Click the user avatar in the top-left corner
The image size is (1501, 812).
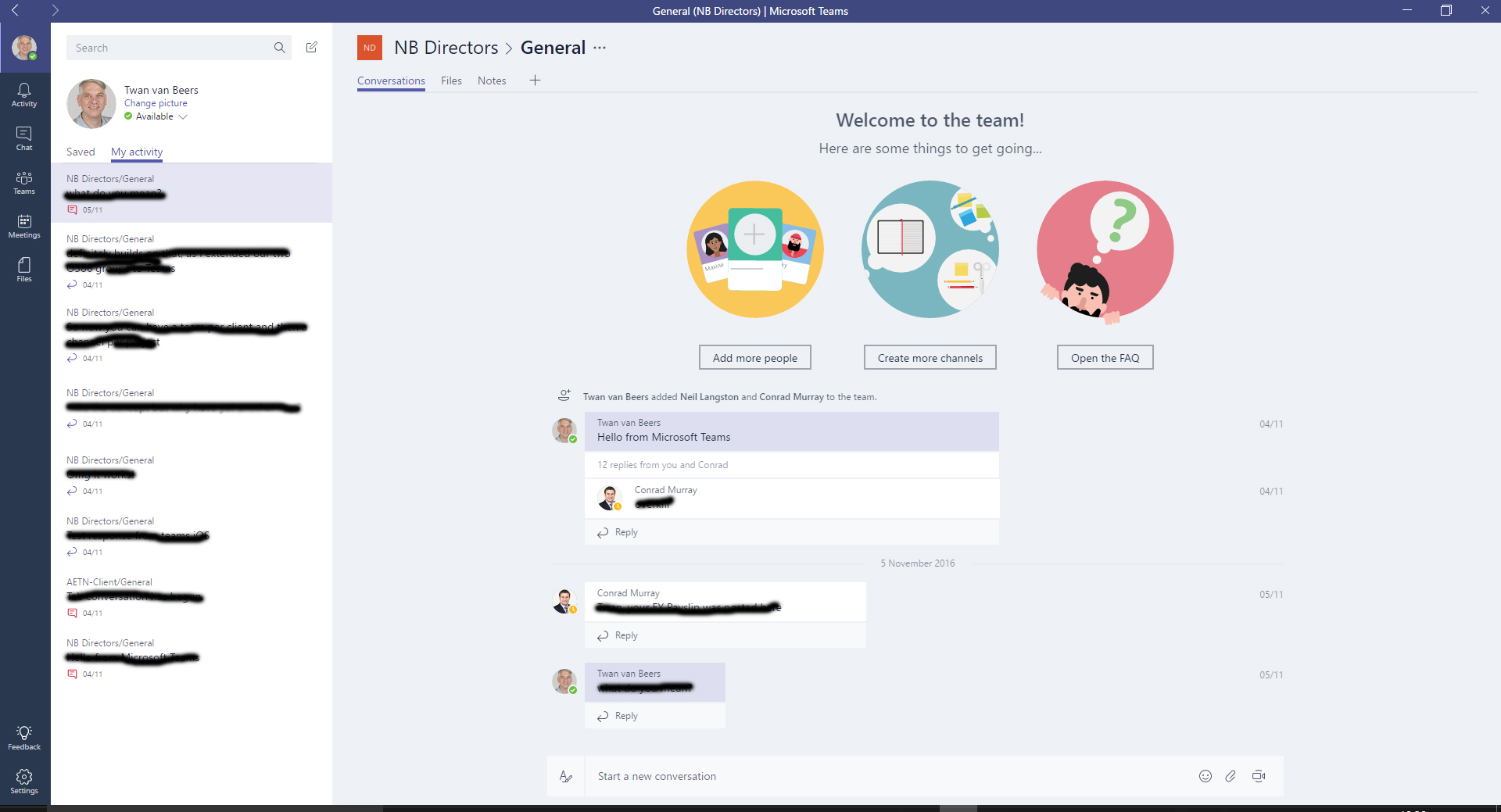pos(24,48)
